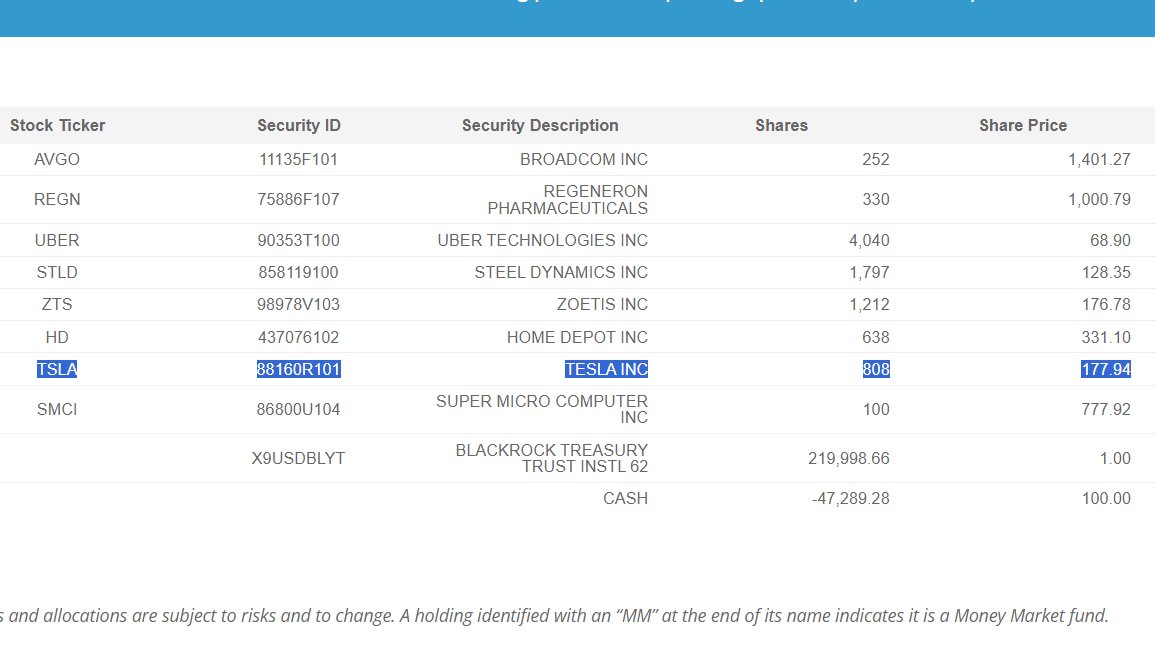The width and height of the screenshot is (1155, 650).
Task: Click security ID 98978V103
Action: [x=298, y=304]
